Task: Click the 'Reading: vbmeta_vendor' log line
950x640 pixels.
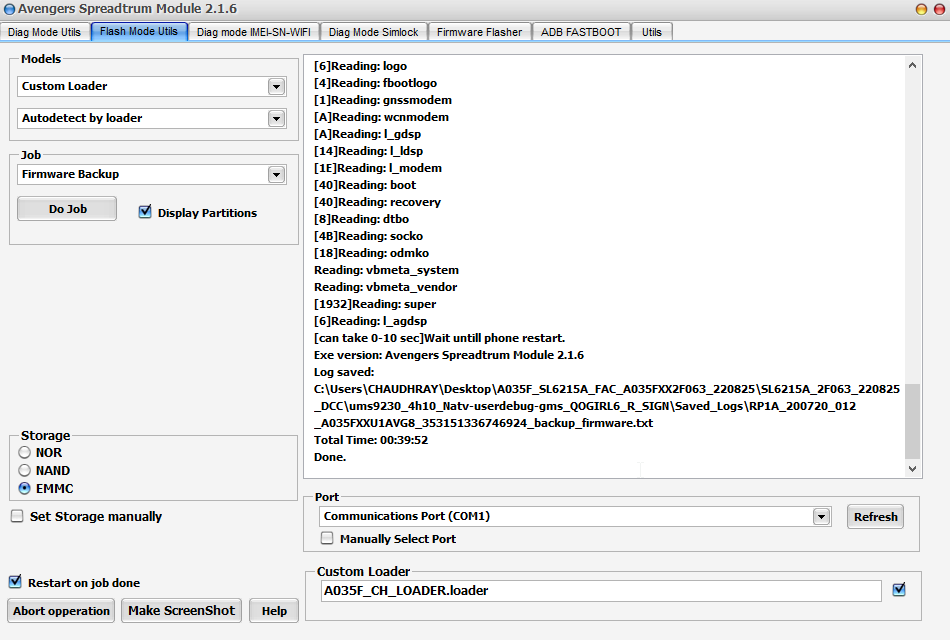Action: pos(385,287)
